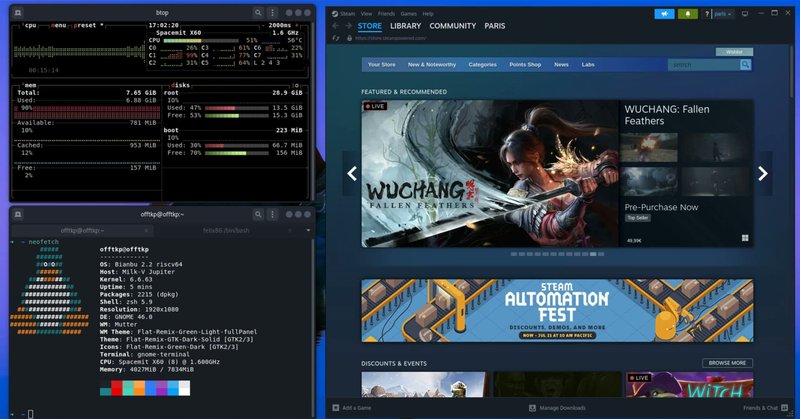This screenshot has width=800, height=419.
Task: Open Steam announcements with the megaphone button
Action: [x=664, y=14]
